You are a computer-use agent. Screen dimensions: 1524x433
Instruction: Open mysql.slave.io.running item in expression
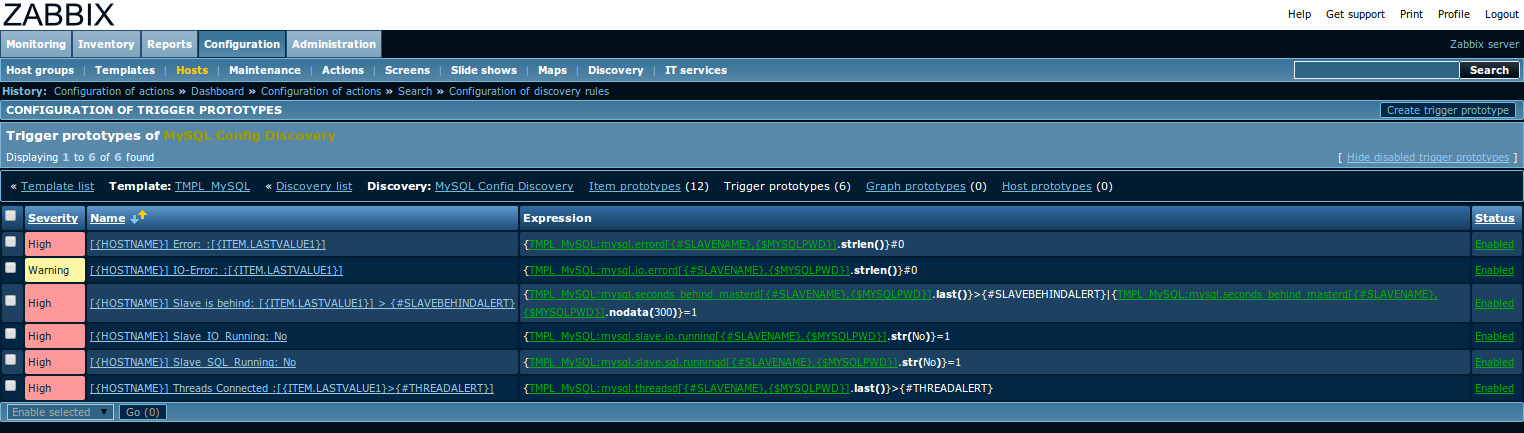pyautogui.click(x=709, y=336)
